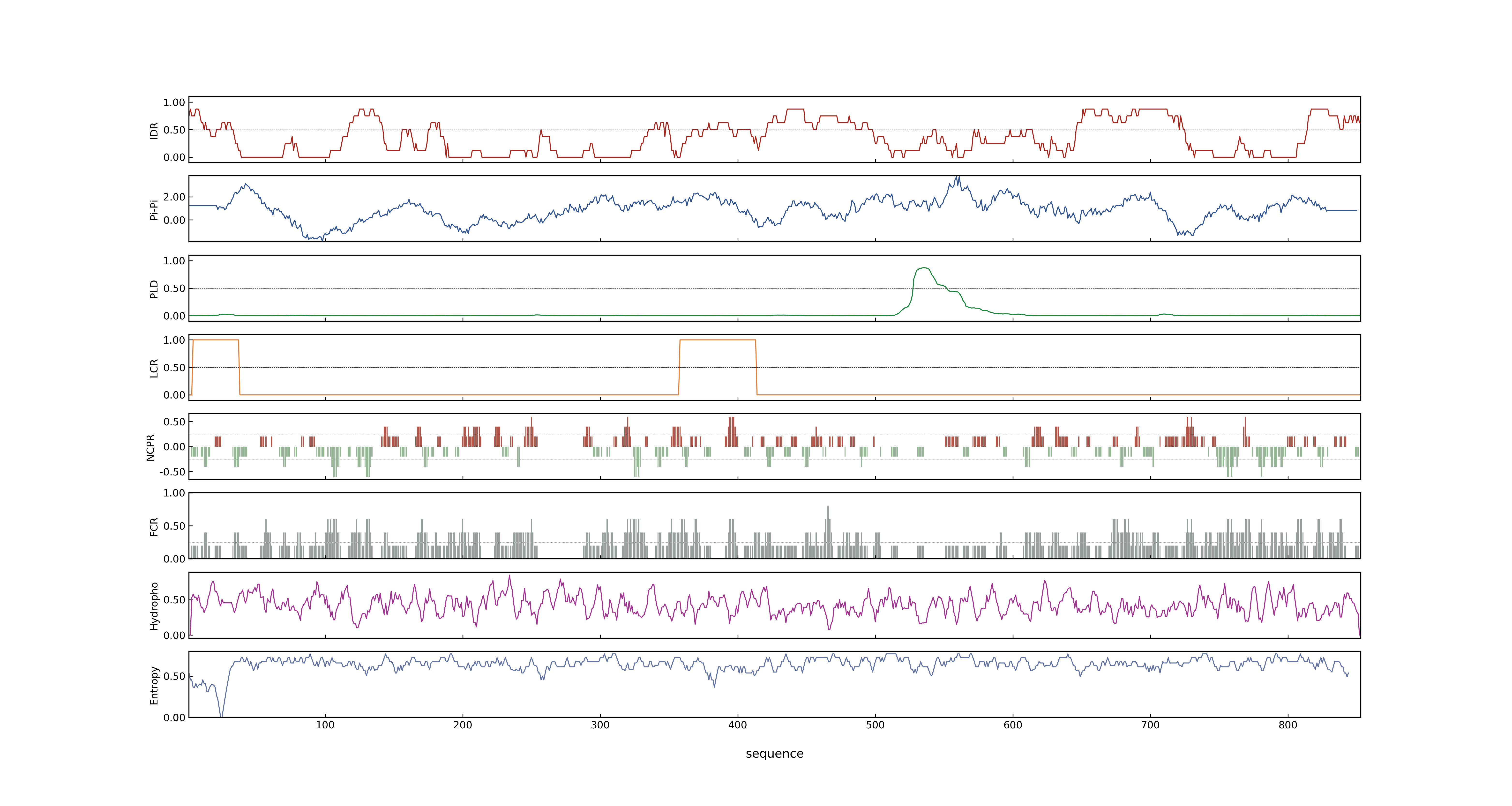This screenshot has width=1512, height=806.
Task: Click the "1.00" tick in PLD panel
Action: (x=174, y=261)
